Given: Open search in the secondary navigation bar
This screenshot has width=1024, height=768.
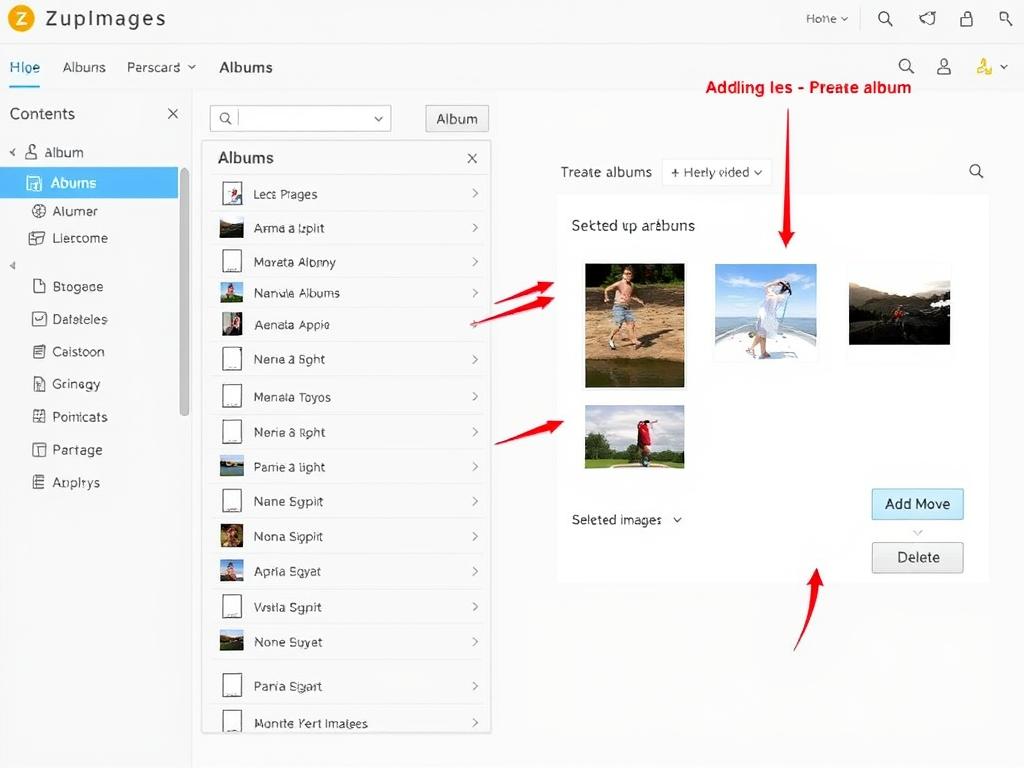Looking at the screenshot, I should click(x=906, y=66).
